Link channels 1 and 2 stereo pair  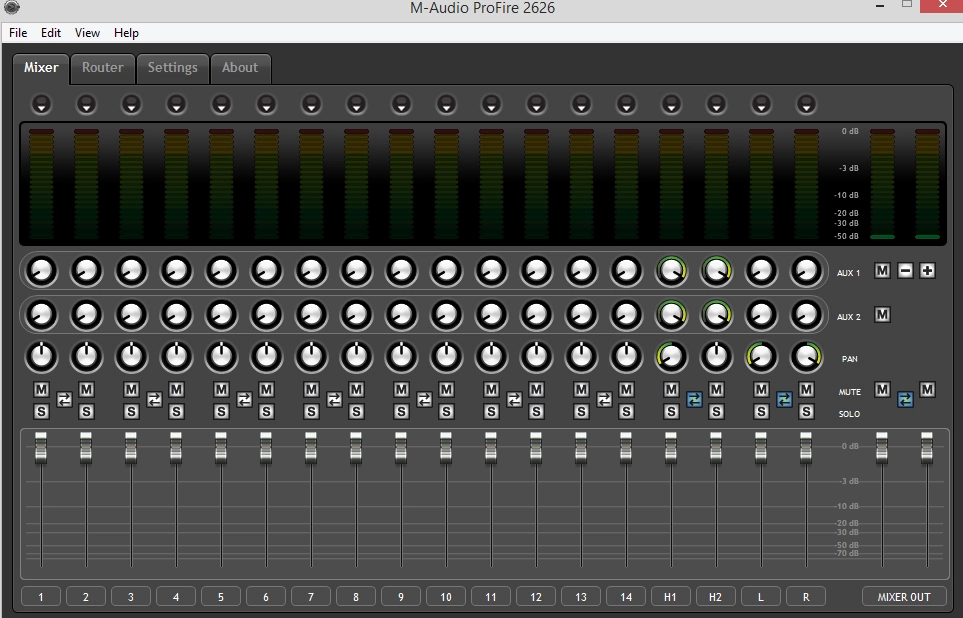click(x=64, y=400)
